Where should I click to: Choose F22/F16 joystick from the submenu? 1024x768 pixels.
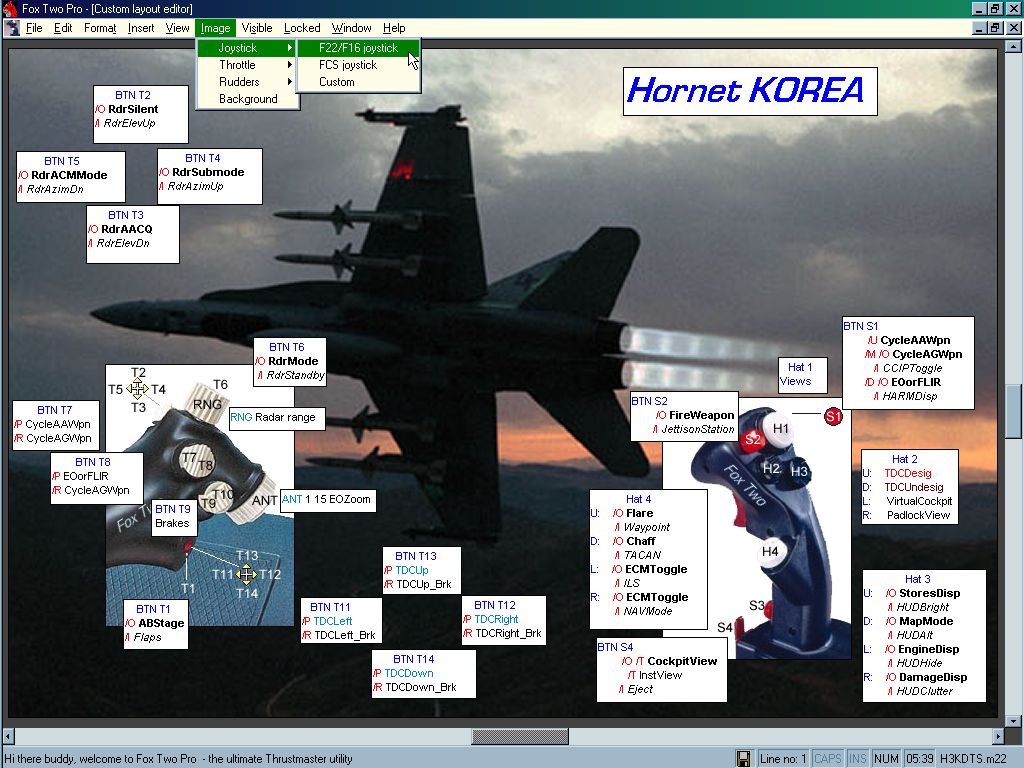[x=358, y=48]
